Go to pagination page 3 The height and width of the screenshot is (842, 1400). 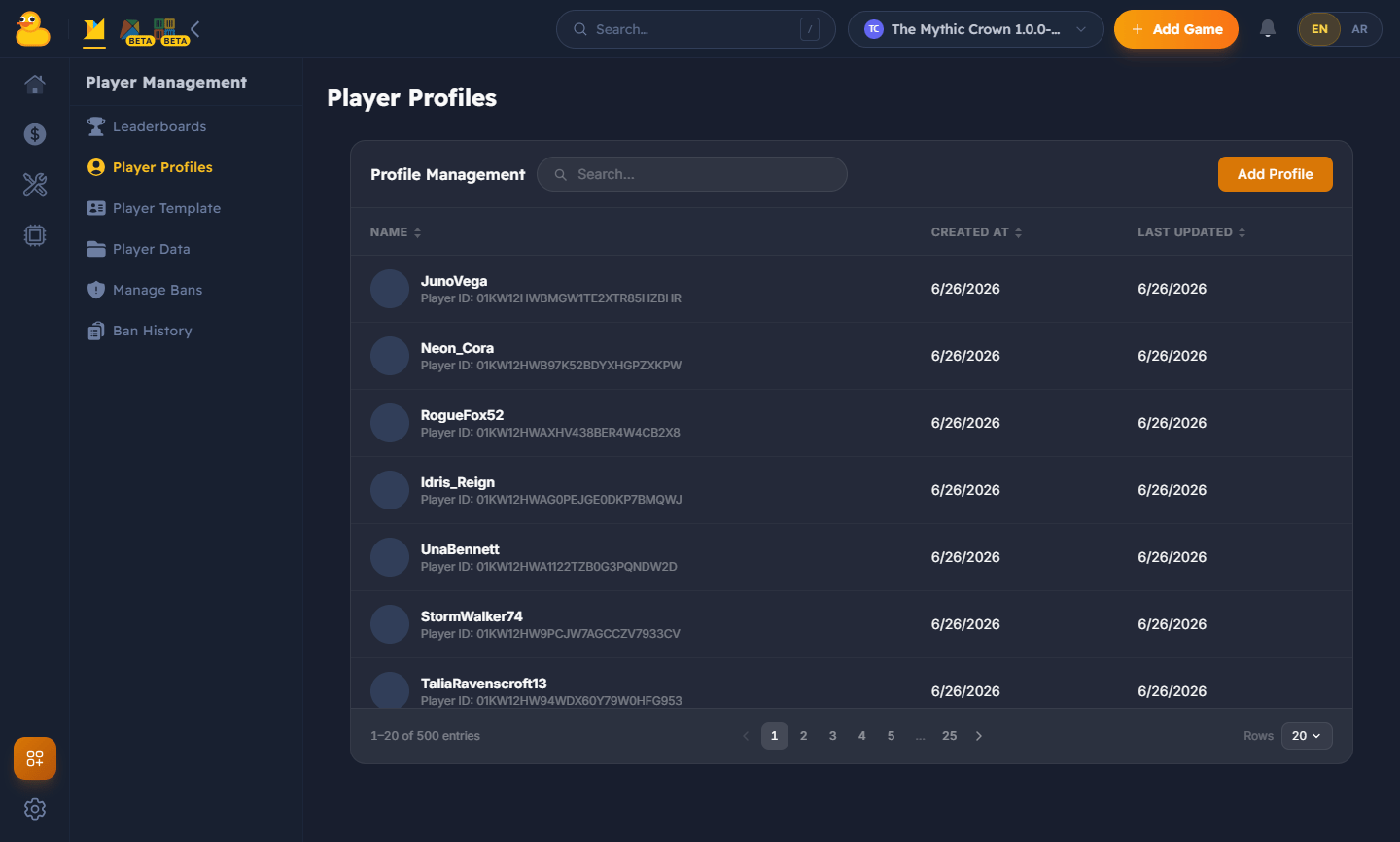pyautogui.click(x=833, y=736)
